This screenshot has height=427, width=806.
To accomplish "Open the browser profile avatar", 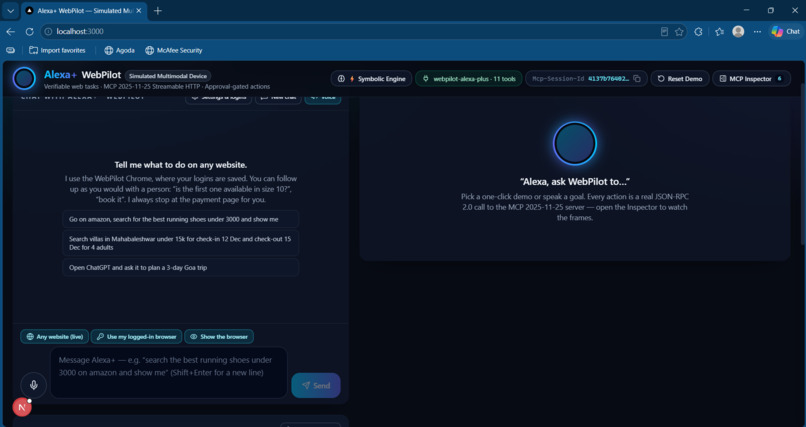I will click(738, 31).
